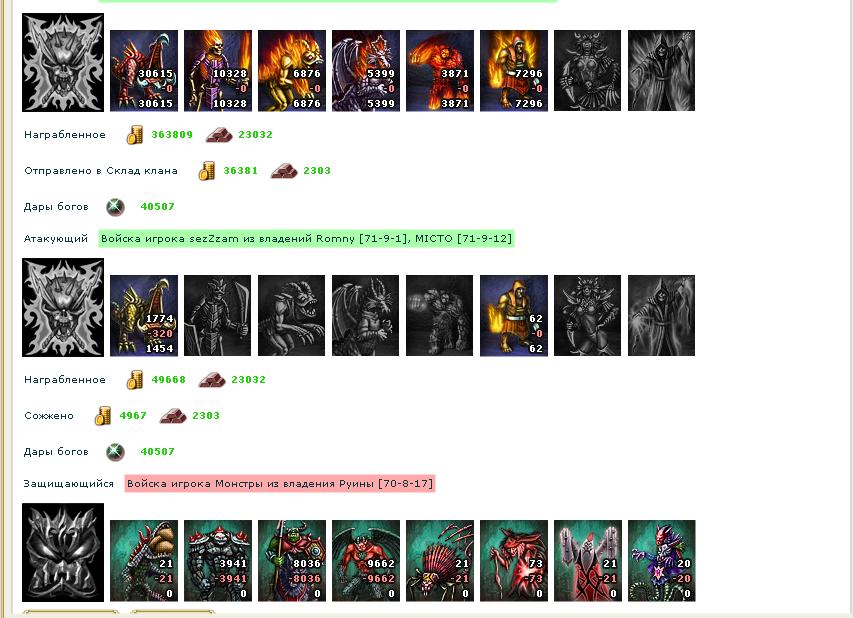Select the flaming skeleton unit with 10328
Viewport: 853px width, 618px height.
[218, 71]
